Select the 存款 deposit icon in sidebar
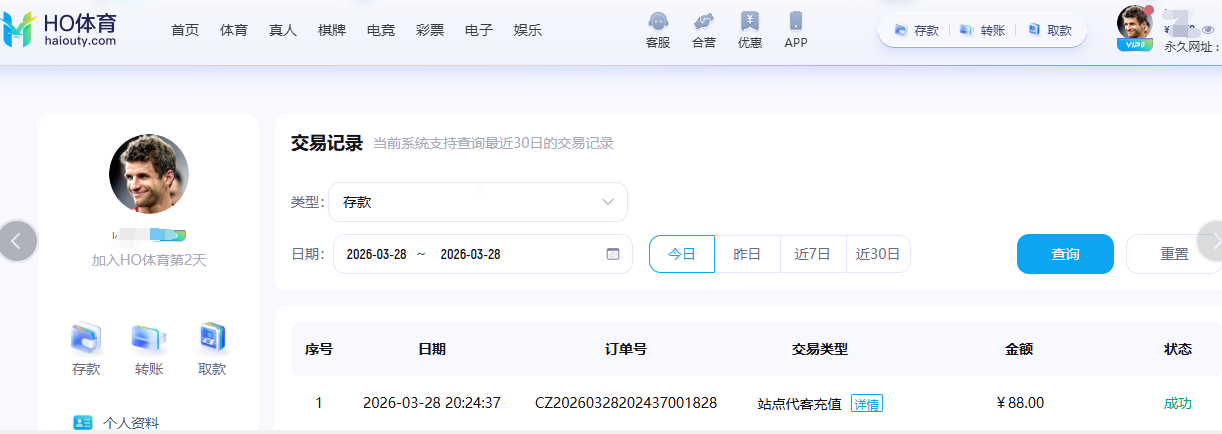The image size is (1222, 434). (86, 339)
